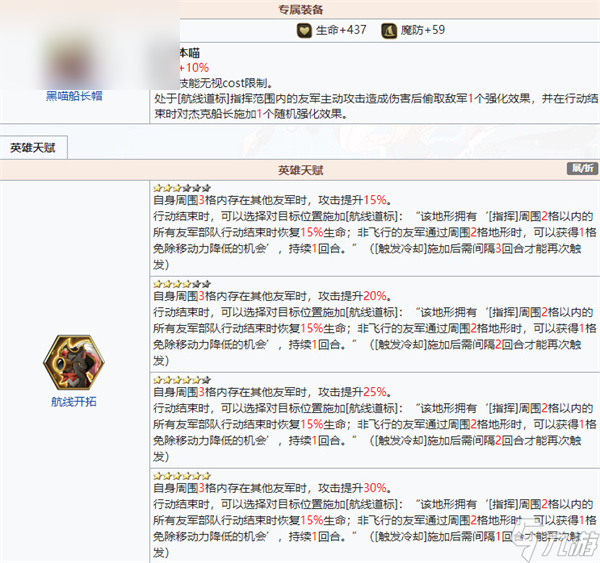
Task: Click star rating above the 30% attack talent
Action: click(x=181, y=476)
